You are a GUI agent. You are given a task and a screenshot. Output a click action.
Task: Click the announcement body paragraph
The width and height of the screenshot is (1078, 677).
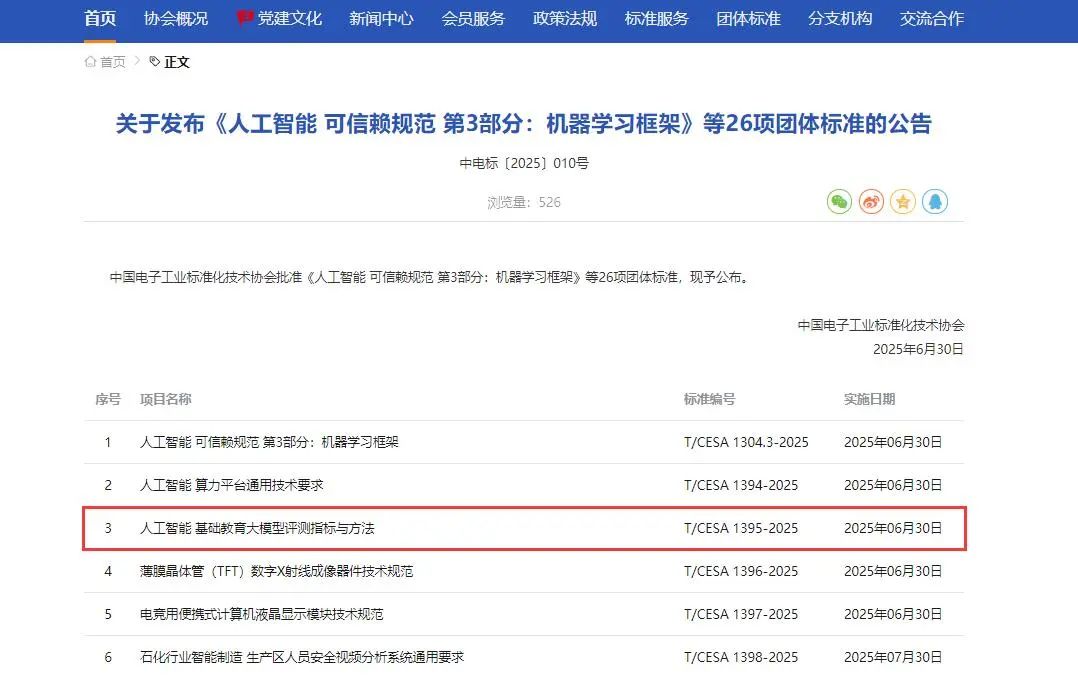coord(430,277)
